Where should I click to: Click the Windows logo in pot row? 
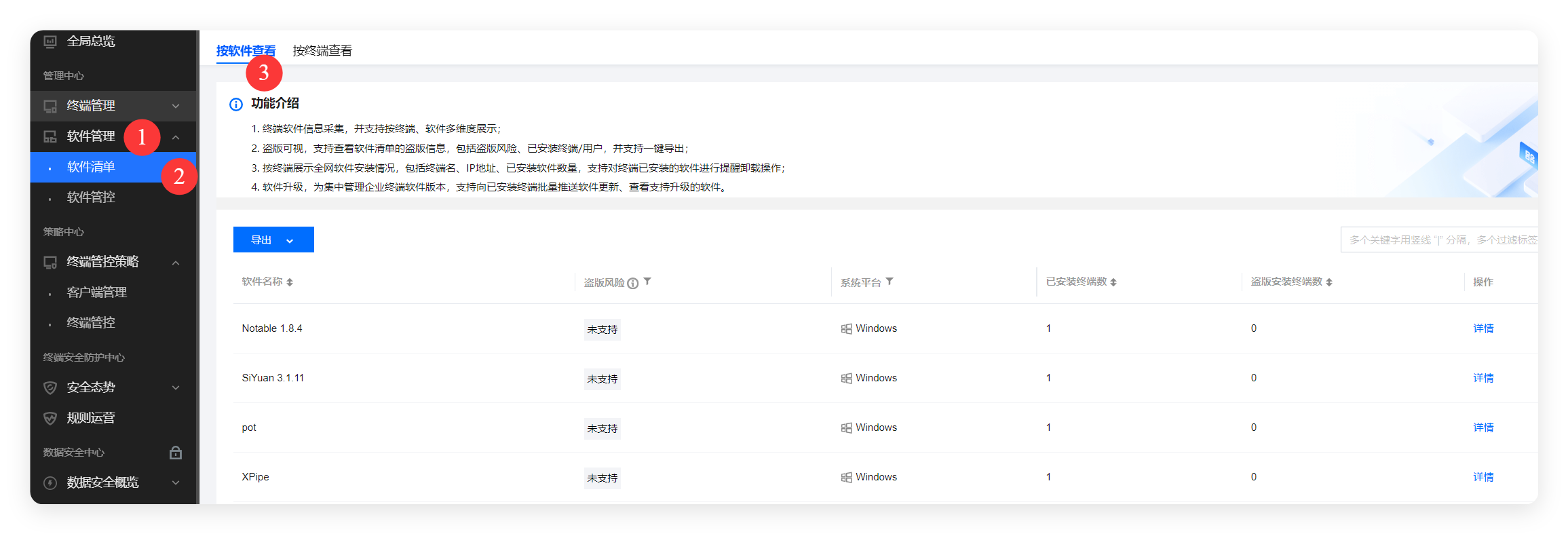point(847,428)
